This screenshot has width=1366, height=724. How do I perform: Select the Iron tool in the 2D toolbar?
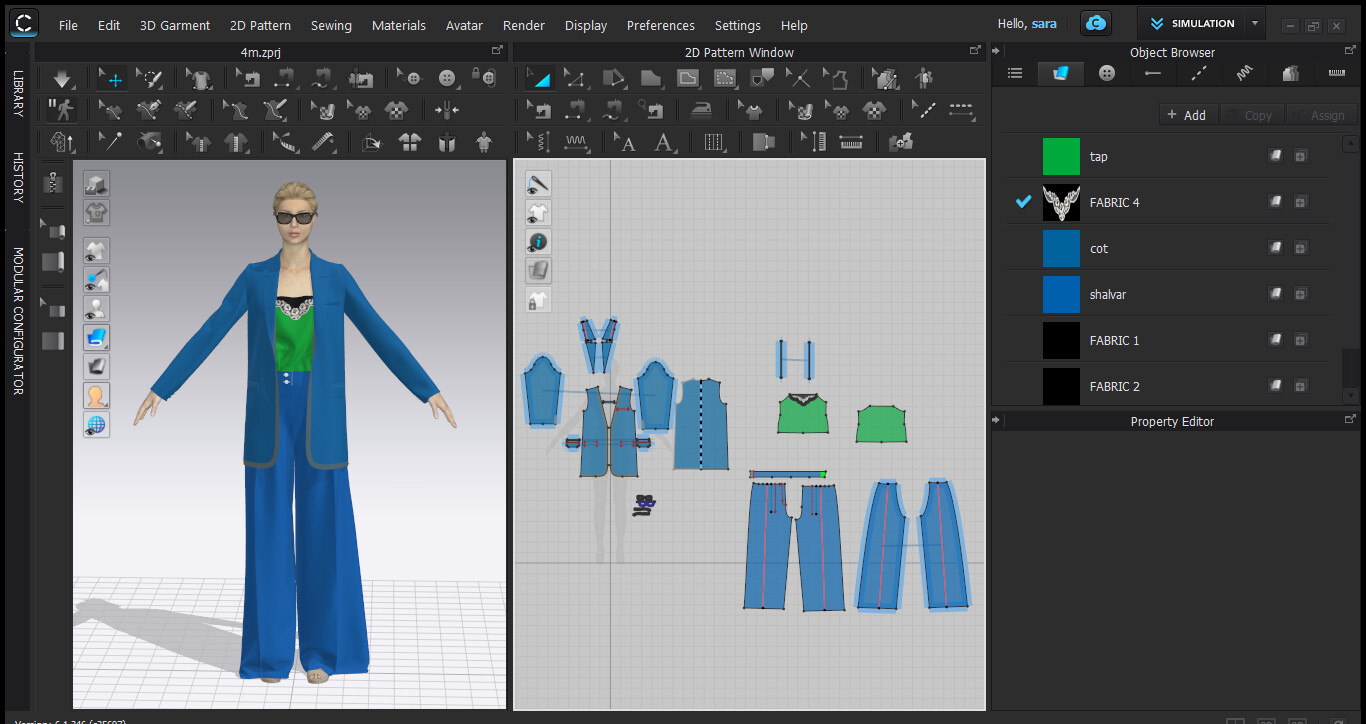point(700,111)
